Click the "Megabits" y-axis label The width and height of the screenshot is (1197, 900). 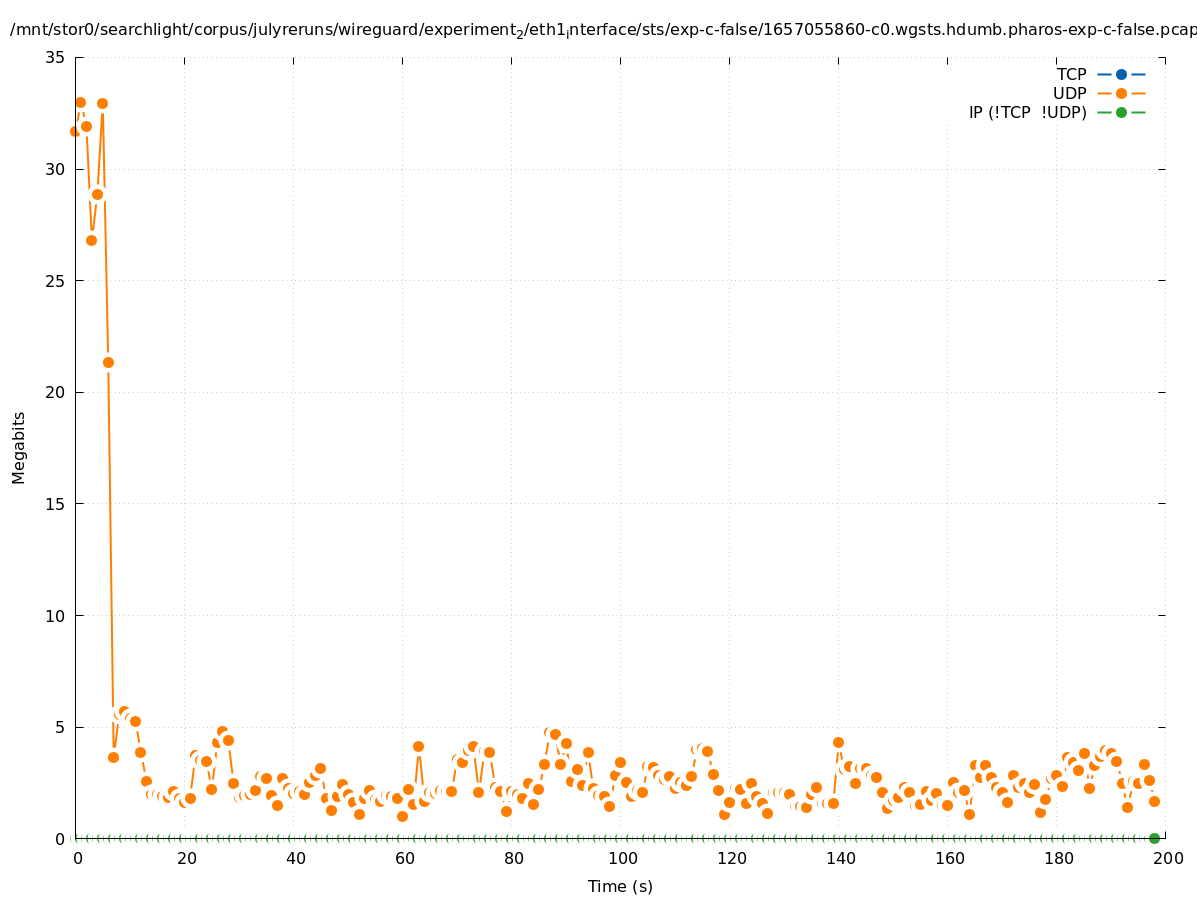pos(19,447)
